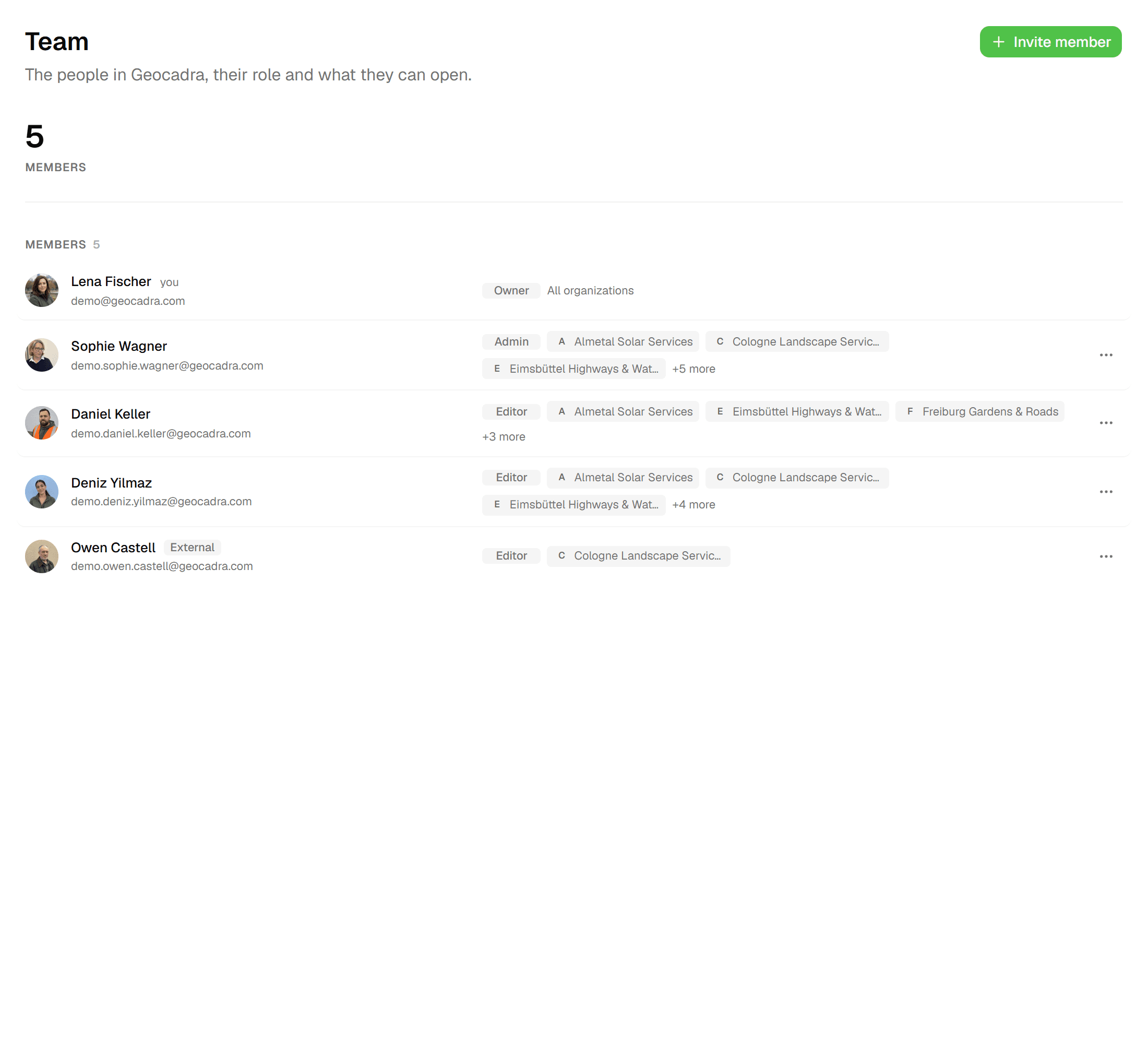Viewport: 1148px width, 1044px height.
Task: Click 'All organizations' text for Lena Fischer
Action: (x=590, y=290)
